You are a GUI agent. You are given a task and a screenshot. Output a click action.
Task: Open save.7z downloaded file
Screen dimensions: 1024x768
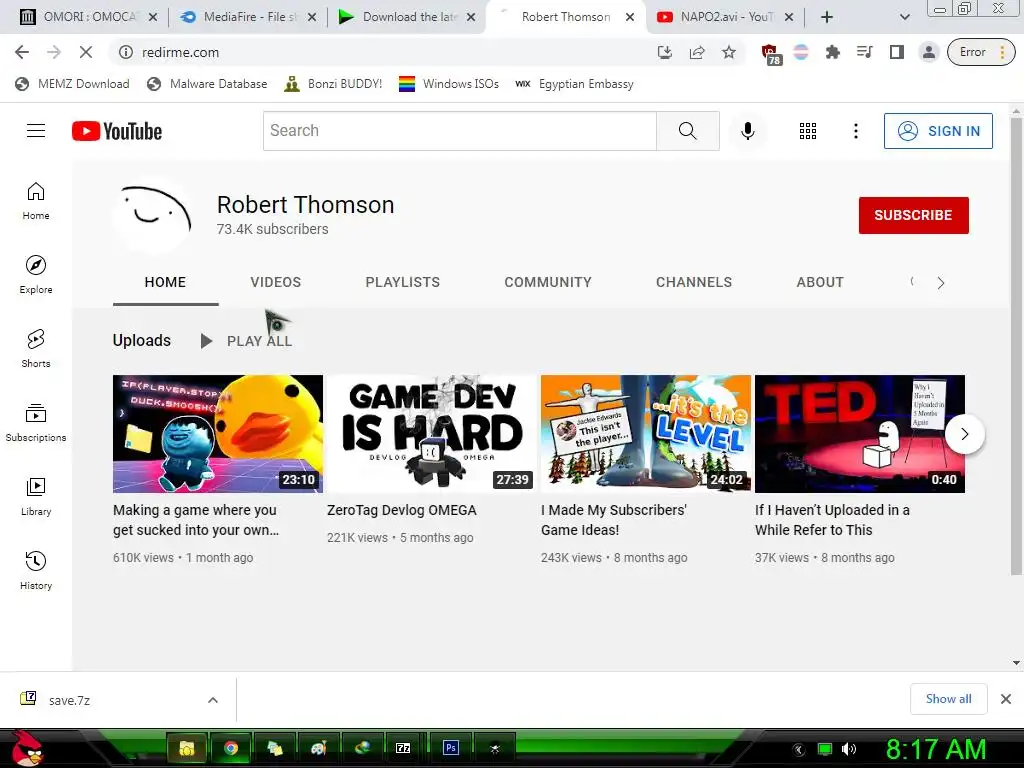69,700
